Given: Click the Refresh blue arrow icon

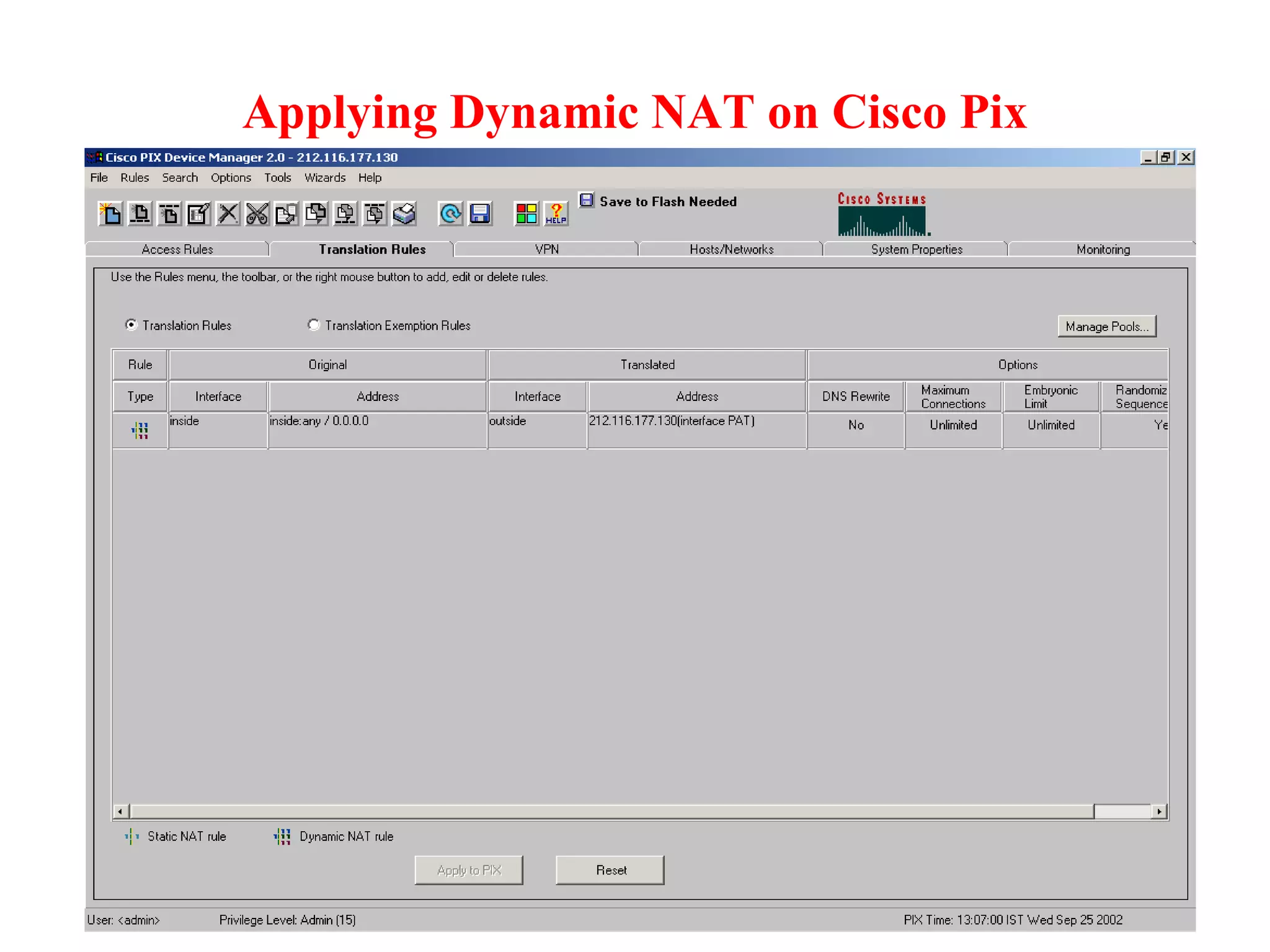Looking at the screenshot, I should 450,214.
